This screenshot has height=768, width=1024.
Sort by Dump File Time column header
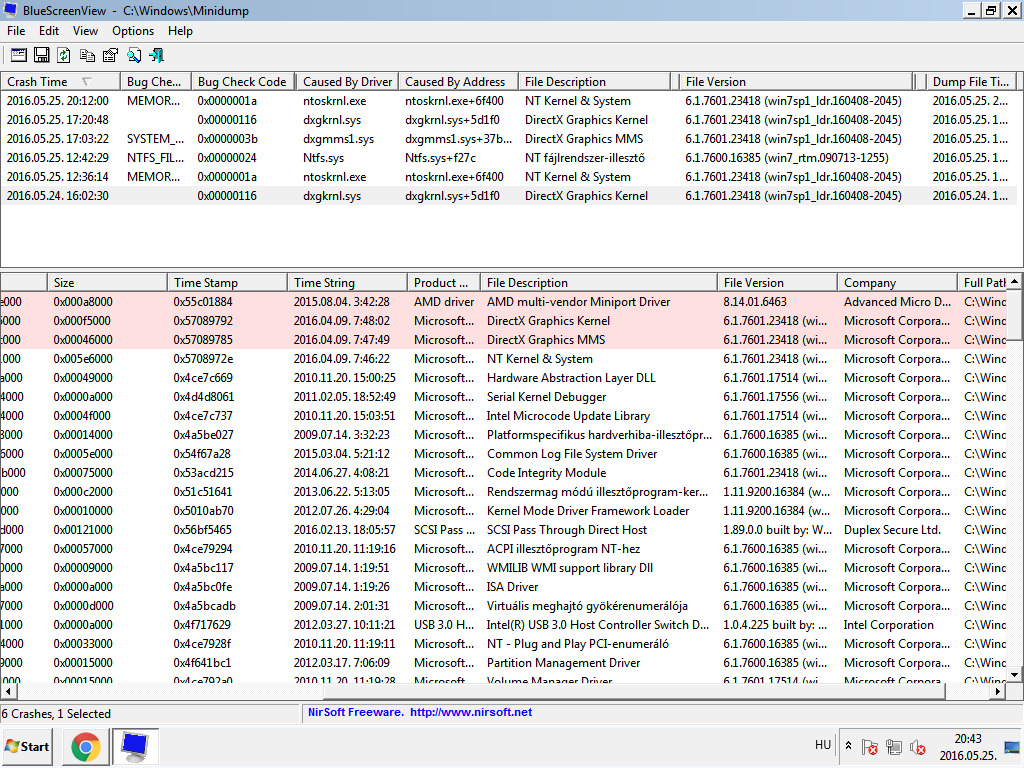(x=971, y=82)
